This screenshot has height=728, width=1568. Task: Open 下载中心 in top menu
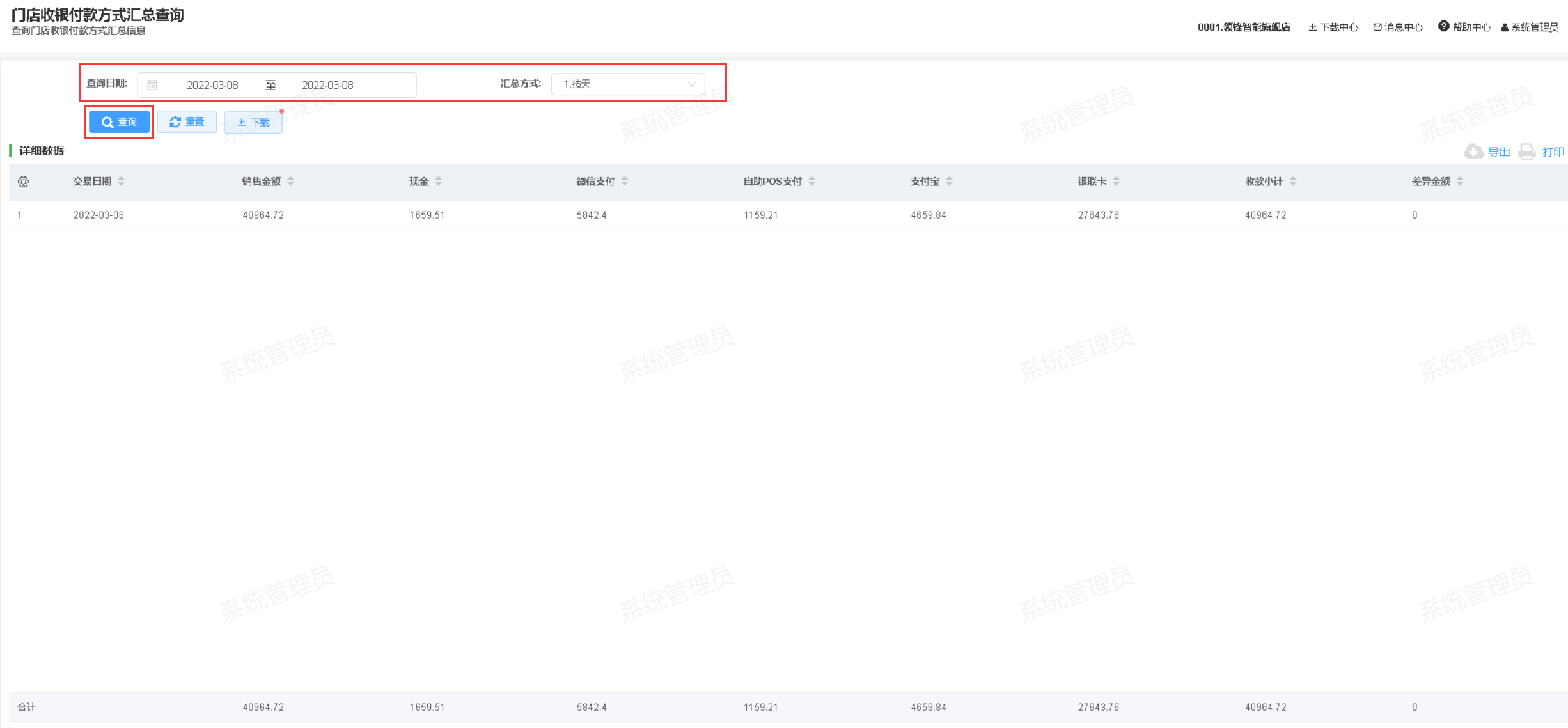1338,27
